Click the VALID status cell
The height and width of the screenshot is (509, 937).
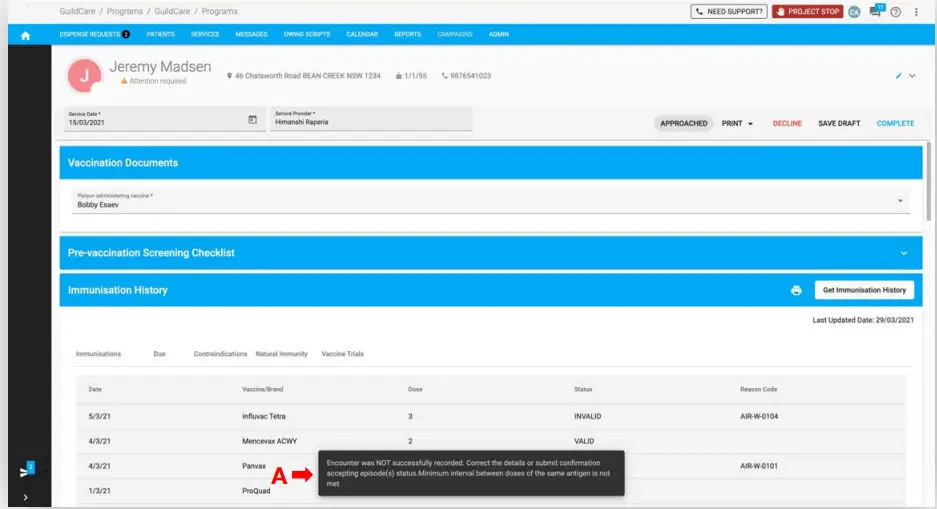click(x=584, y=441)
